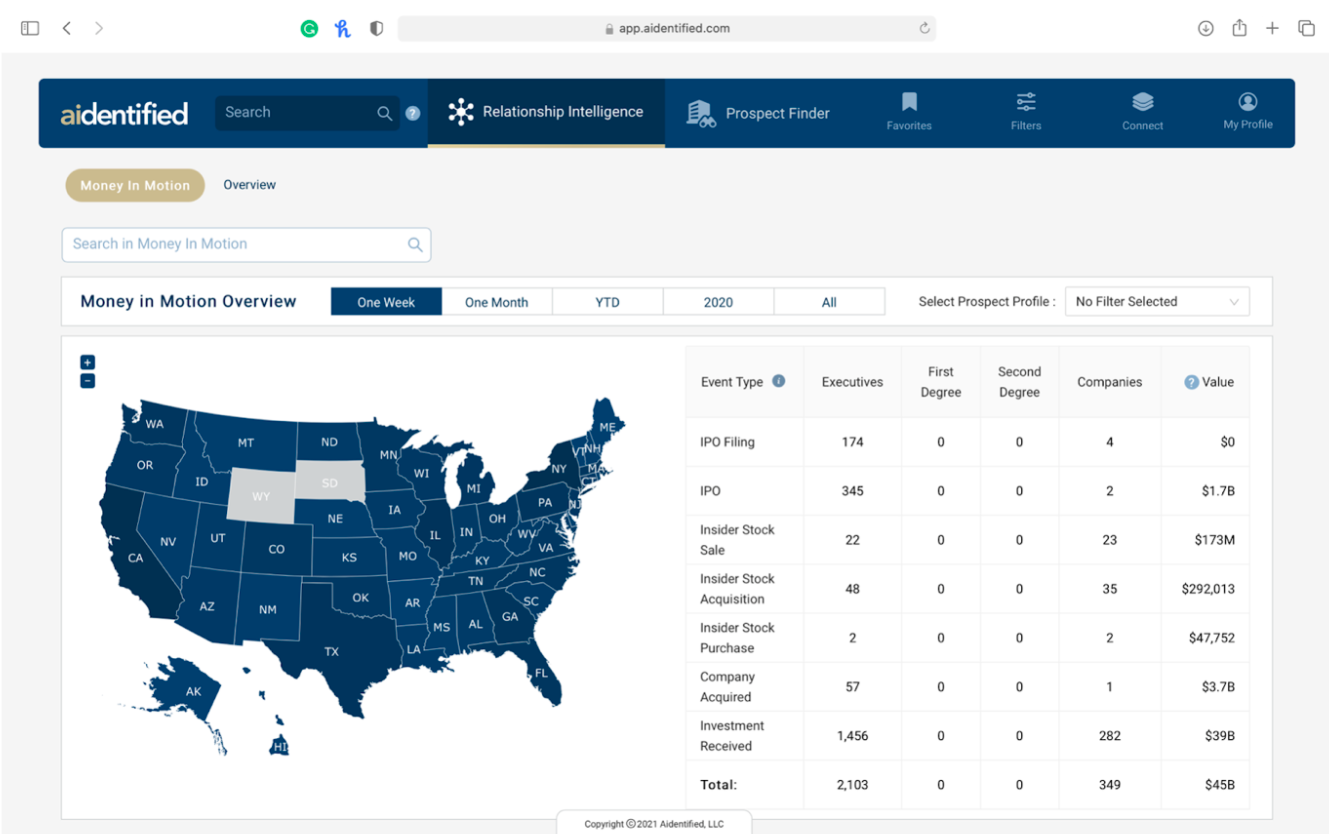1329x834 pixels.
Task: Click the Event Type info icon
Action: click(x=779, y=381)
